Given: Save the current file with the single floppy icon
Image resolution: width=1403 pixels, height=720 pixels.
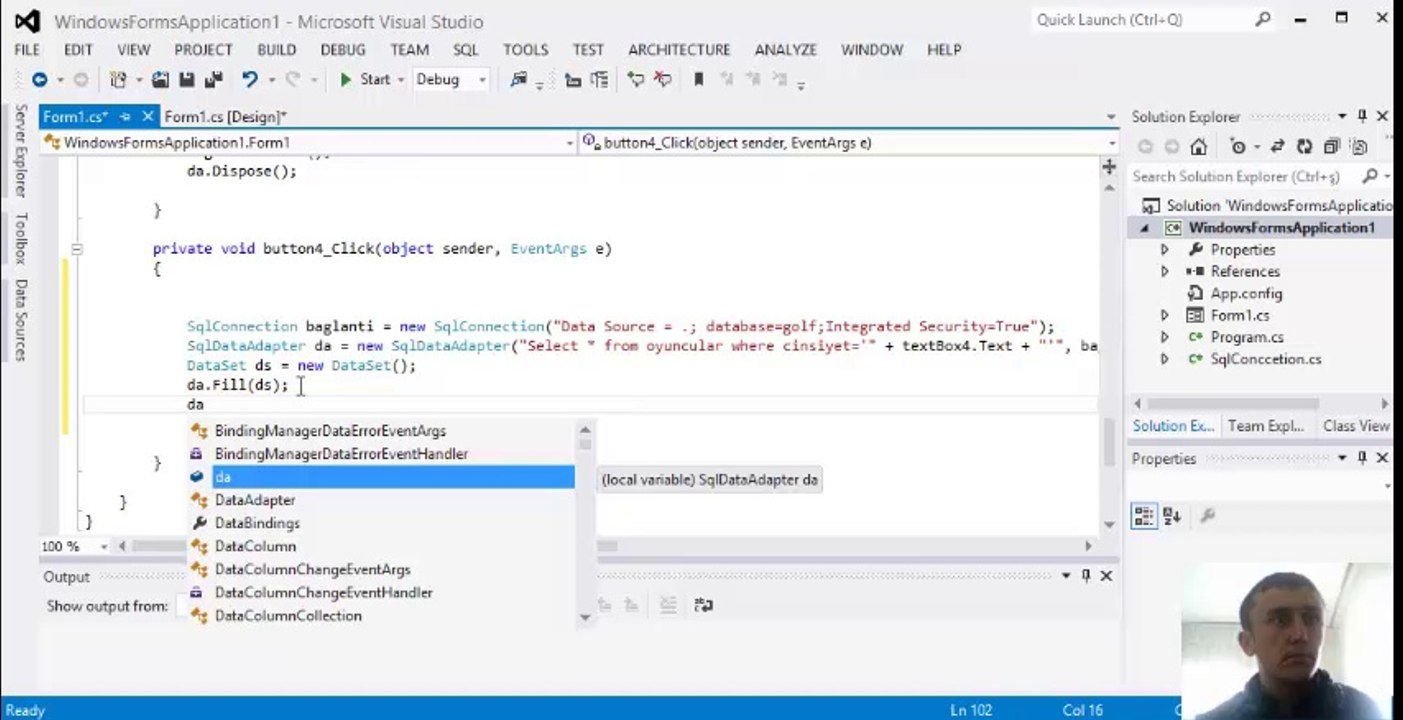Looking at the screenshot, I should (187, 80).
